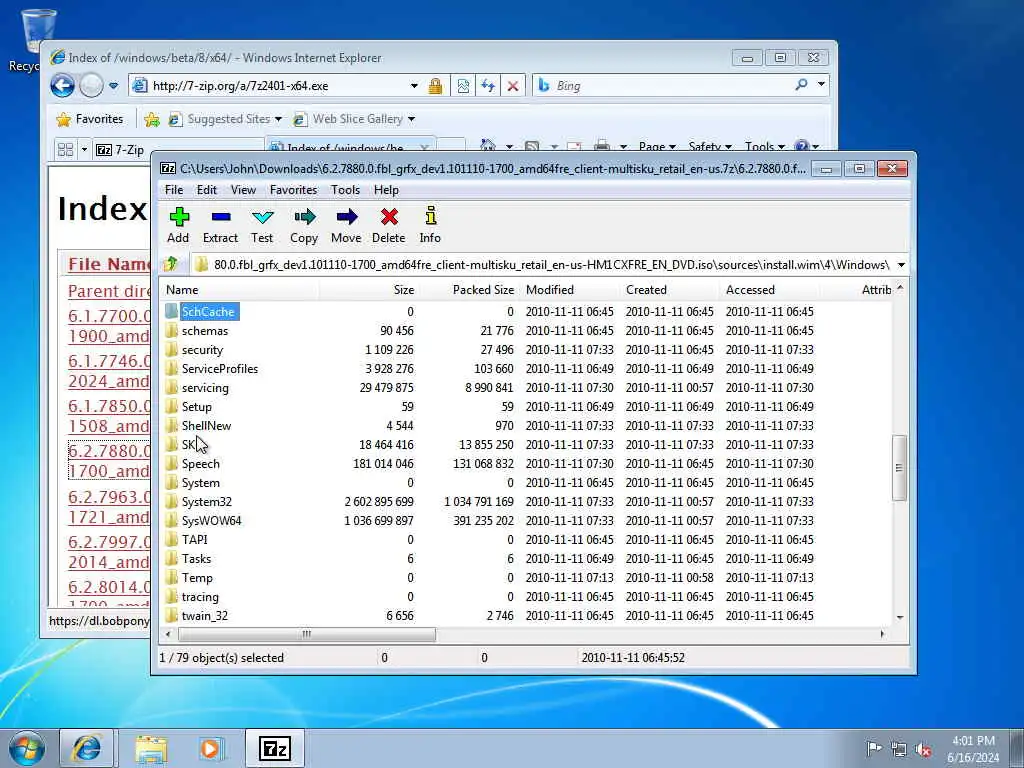The image size is (1024, 768).
Task: Stop page loading in Internet Explorer
Action: pyautogui.click(x=513, y=86)
